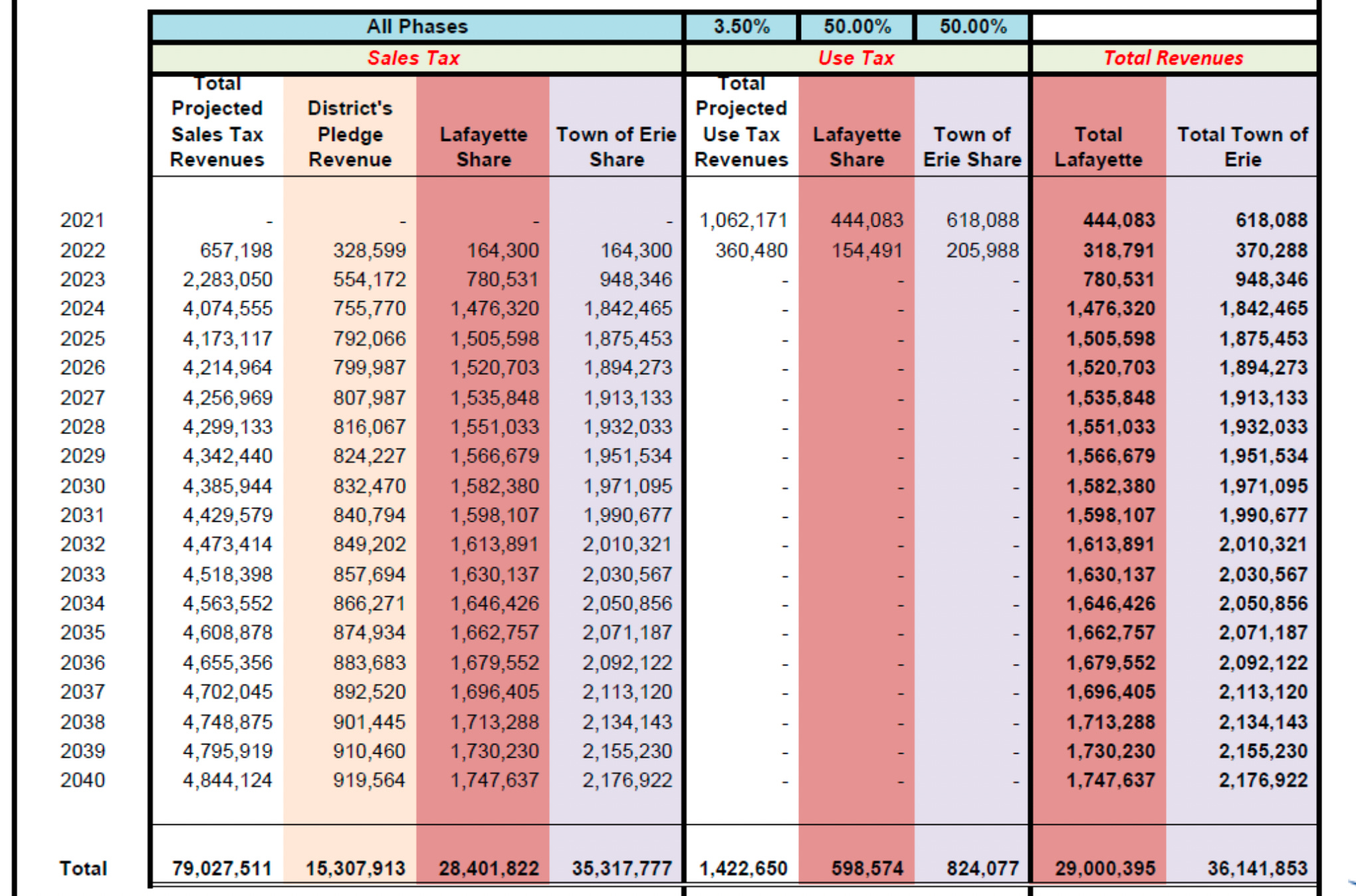This screenshot has width=1356, height=896.
Task: Click sales tax value 4,655,356
Action: tap(227, 663)
